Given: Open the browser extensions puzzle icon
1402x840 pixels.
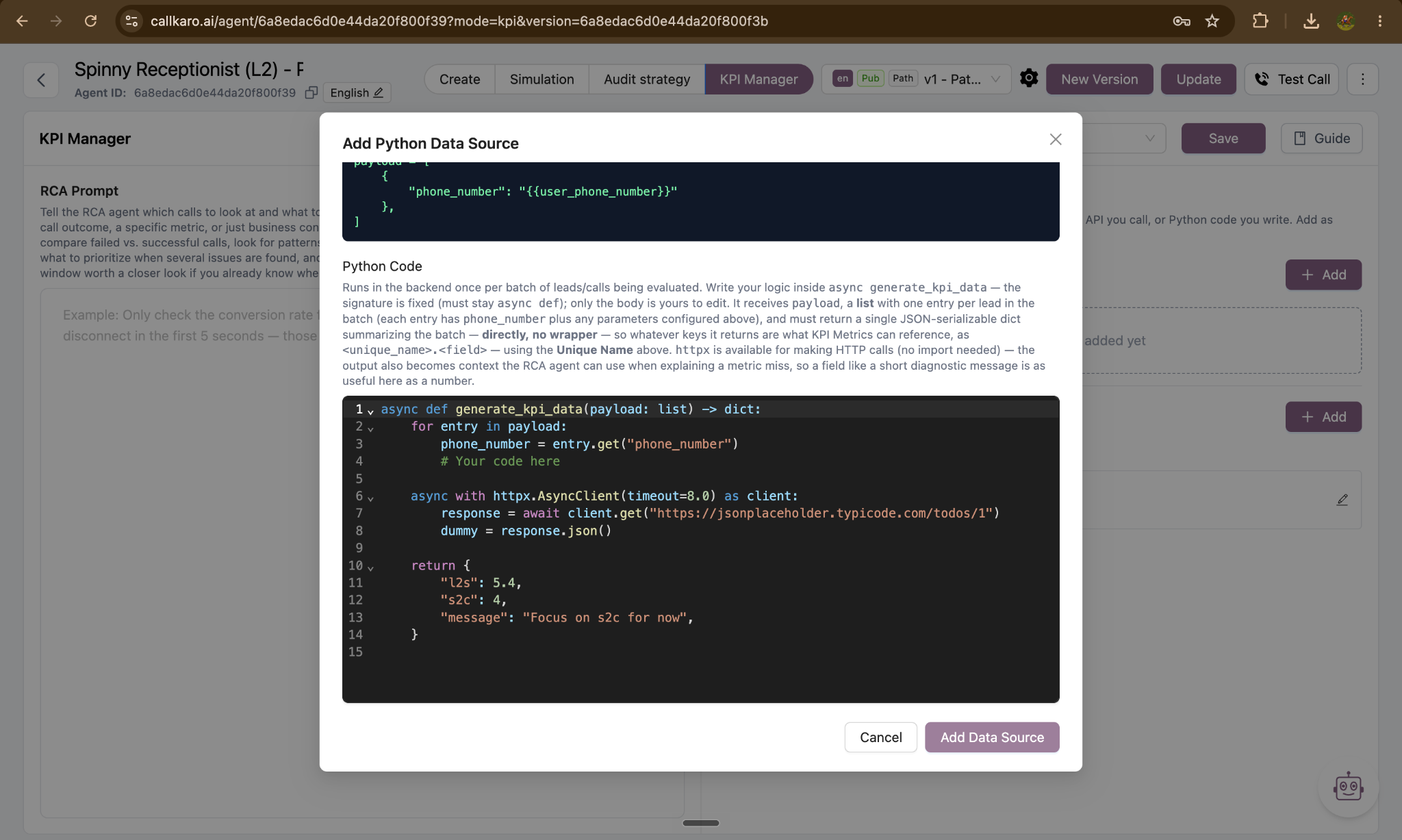Looking at the screenshot, I should tap(1260, 21).
